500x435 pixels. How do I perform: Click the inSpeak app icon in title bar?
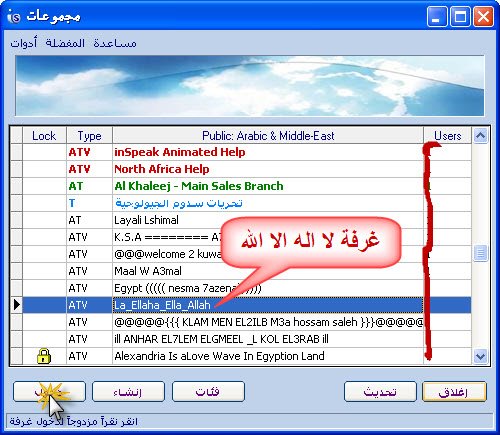(x=13, y=16)
